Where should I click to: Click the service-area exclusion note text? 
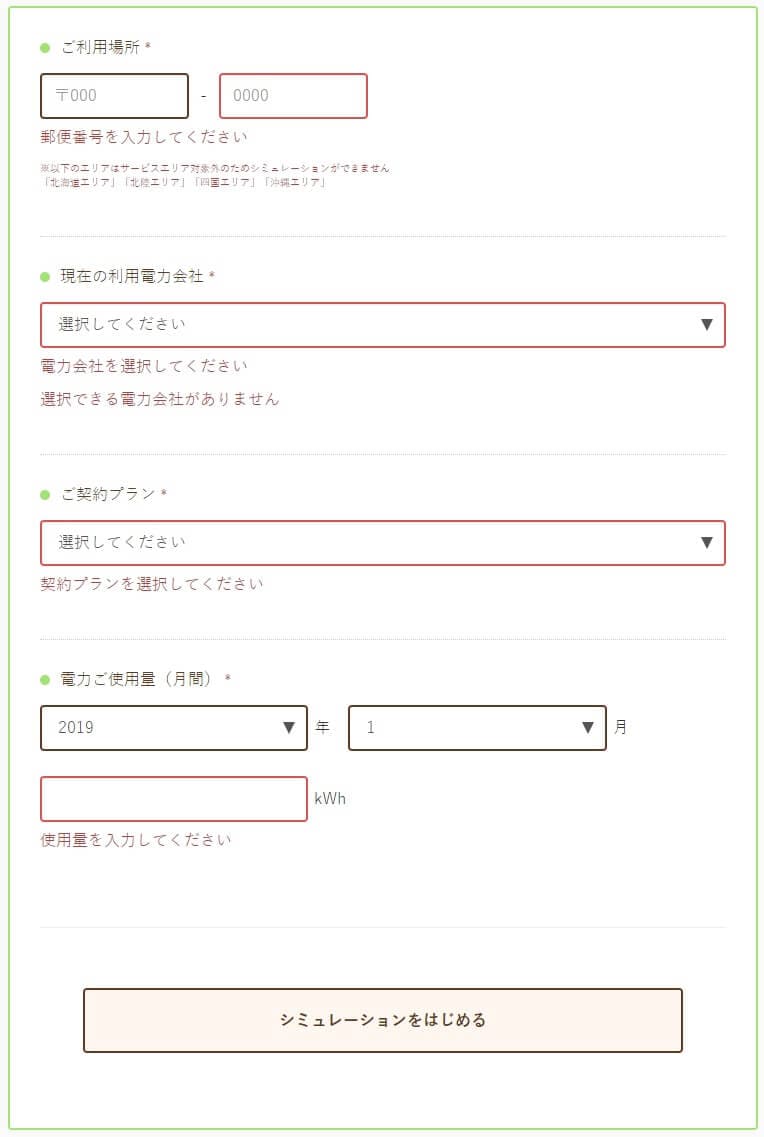tap(215, 175)
